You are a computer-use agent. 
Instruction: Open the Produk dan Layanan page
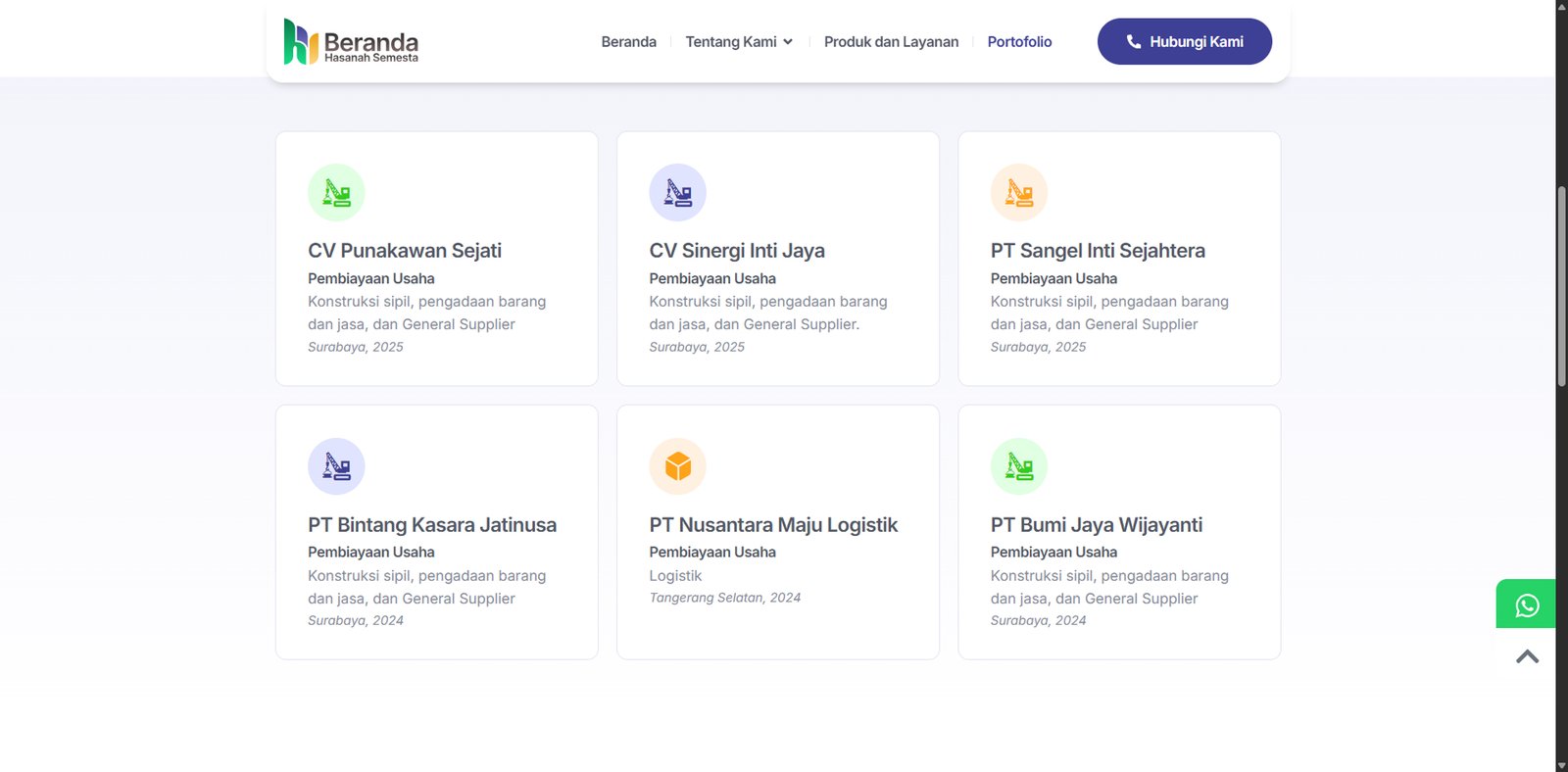(x=891, y=42)
